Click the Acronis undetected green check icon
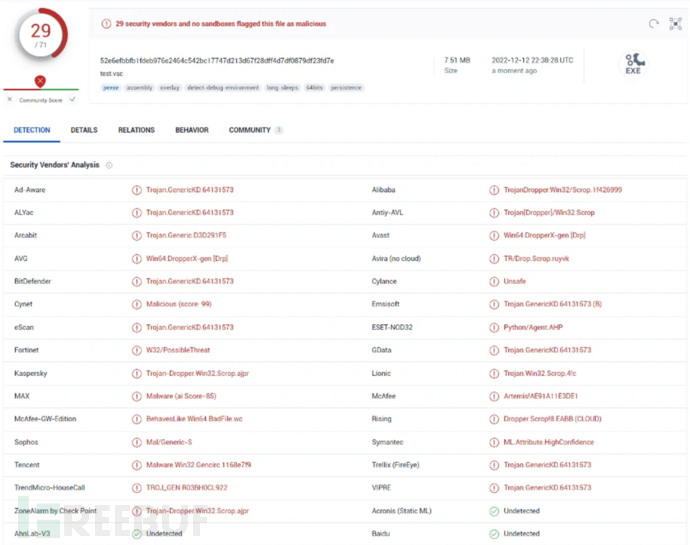Screen dimensions: 690x545 [x=494, y=511]
